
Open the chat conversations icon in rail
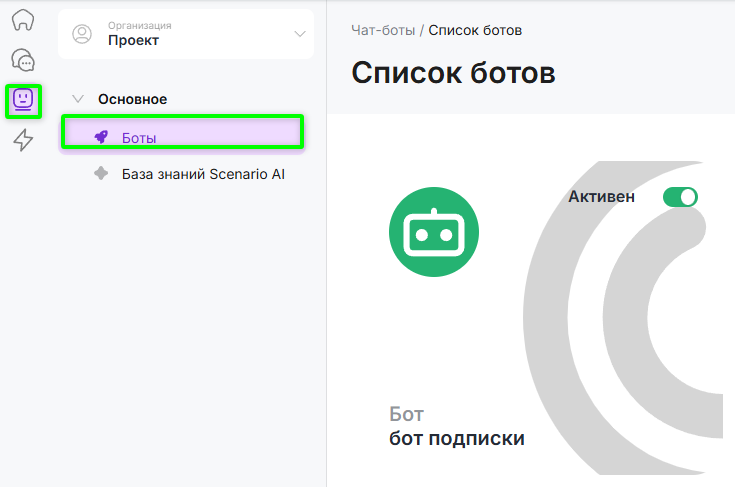click(x=22, y=61)
